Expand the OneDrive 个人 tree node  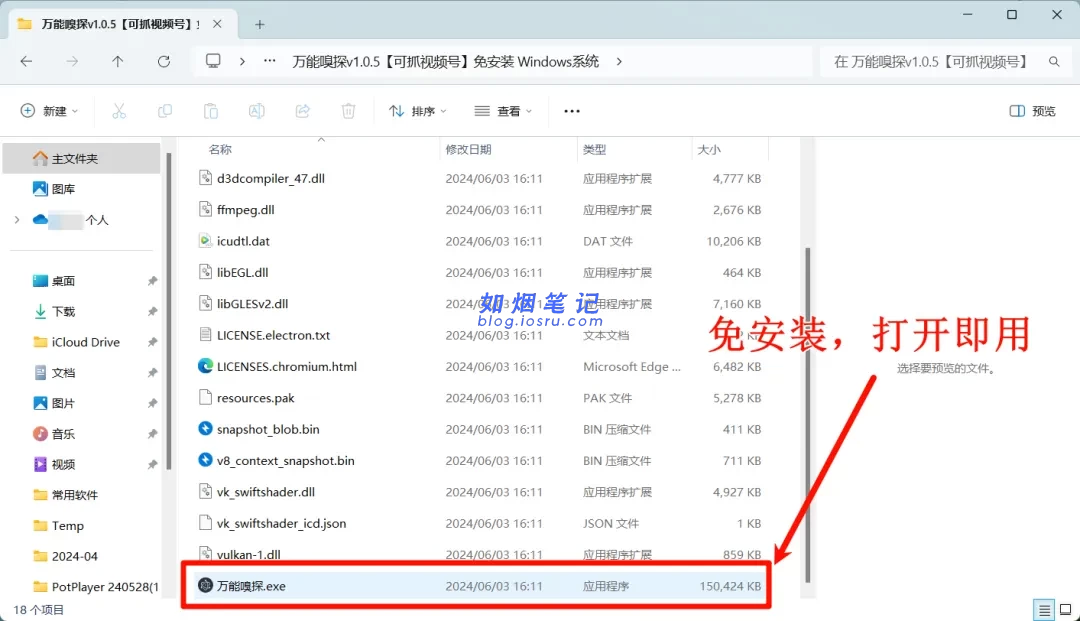(x=17, y=220)
